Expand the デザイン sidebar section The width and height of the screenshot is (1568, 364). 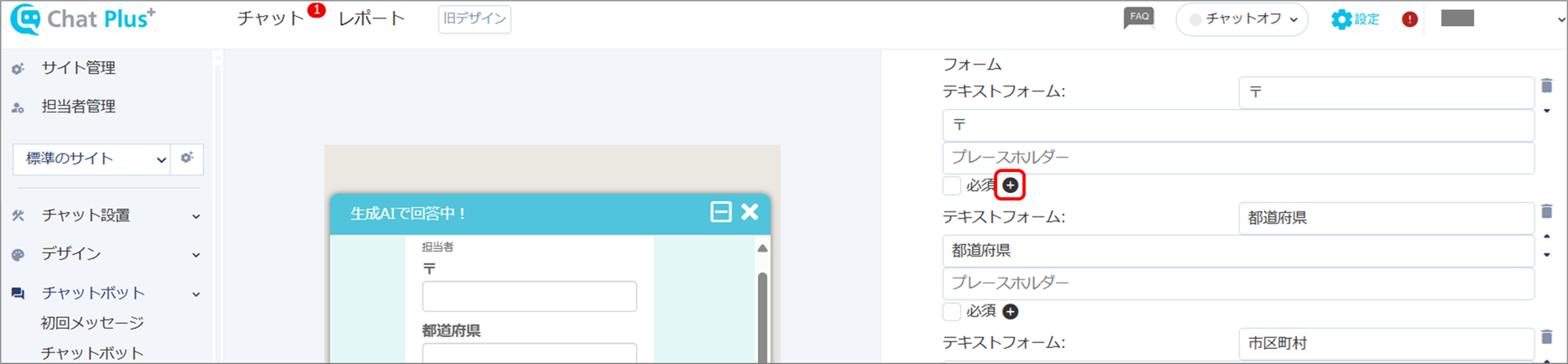[x=107, y=254]
